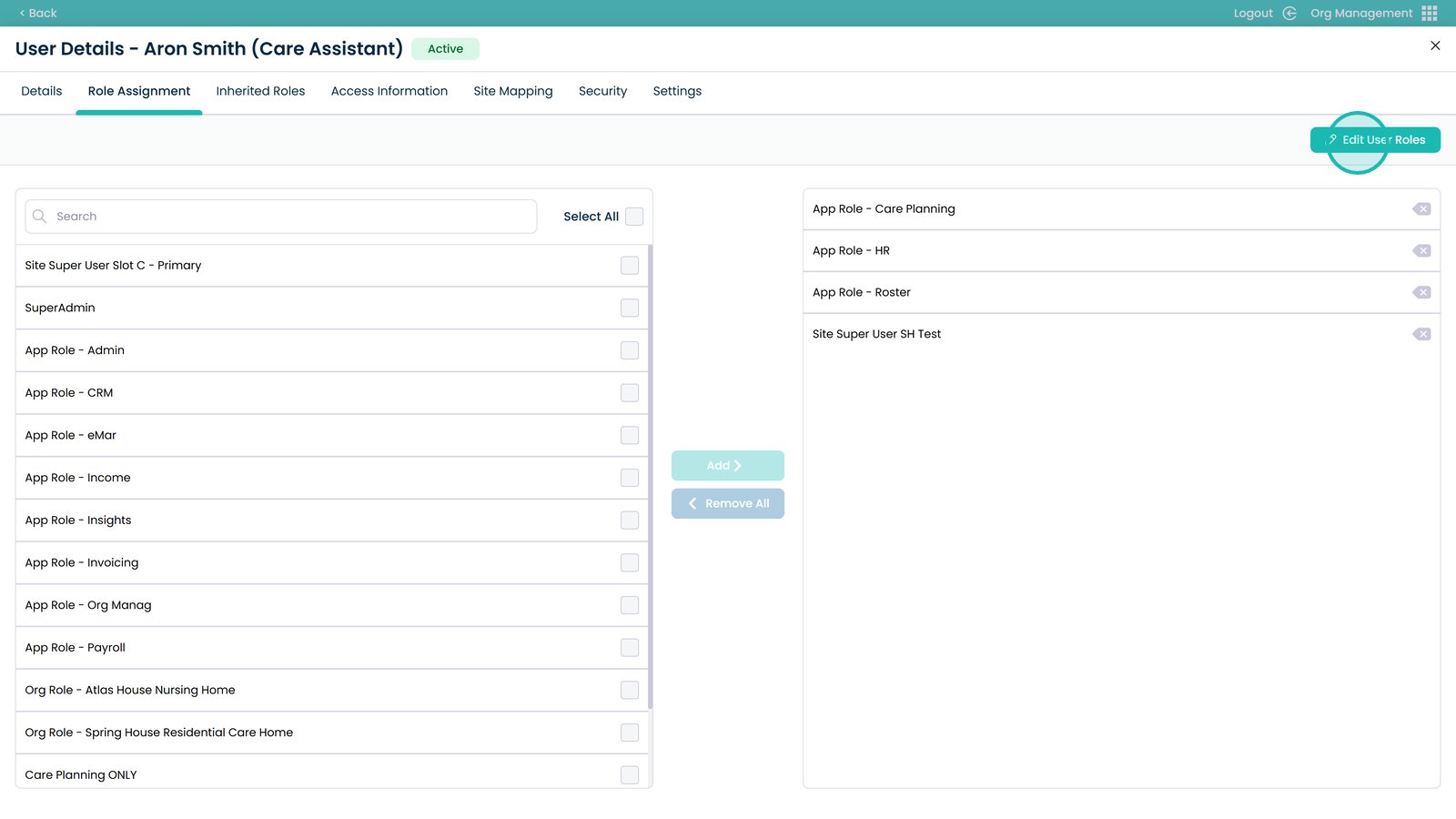Remove App Role - Care Planning using delete icon

coord(1421,209)
